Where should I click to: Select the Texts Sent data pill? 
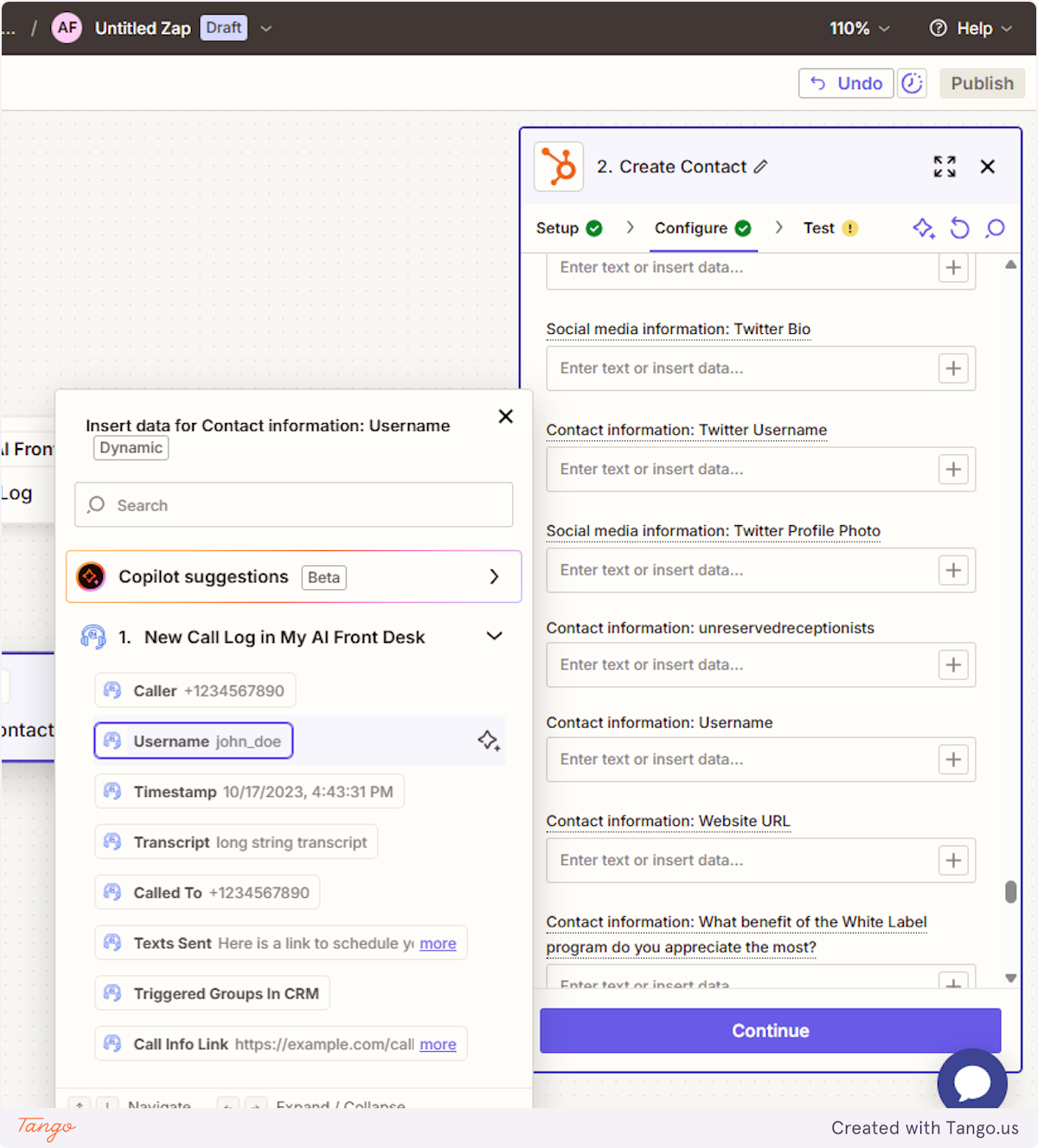(x=281, y=943)
